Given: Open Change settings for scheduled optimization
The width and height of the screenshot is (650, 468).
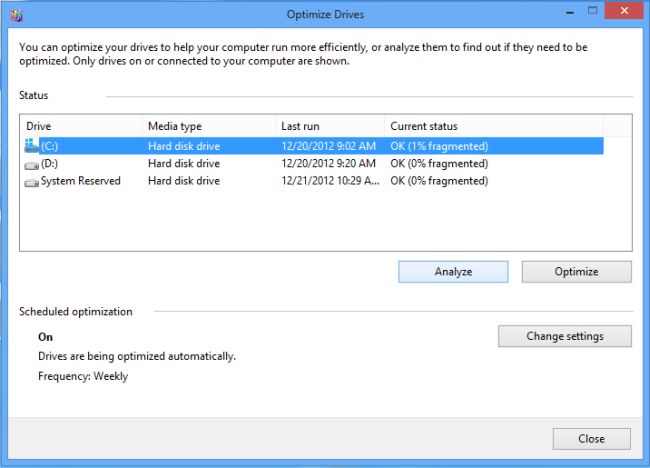Looking at the screenshot, I should pos(565,336).
